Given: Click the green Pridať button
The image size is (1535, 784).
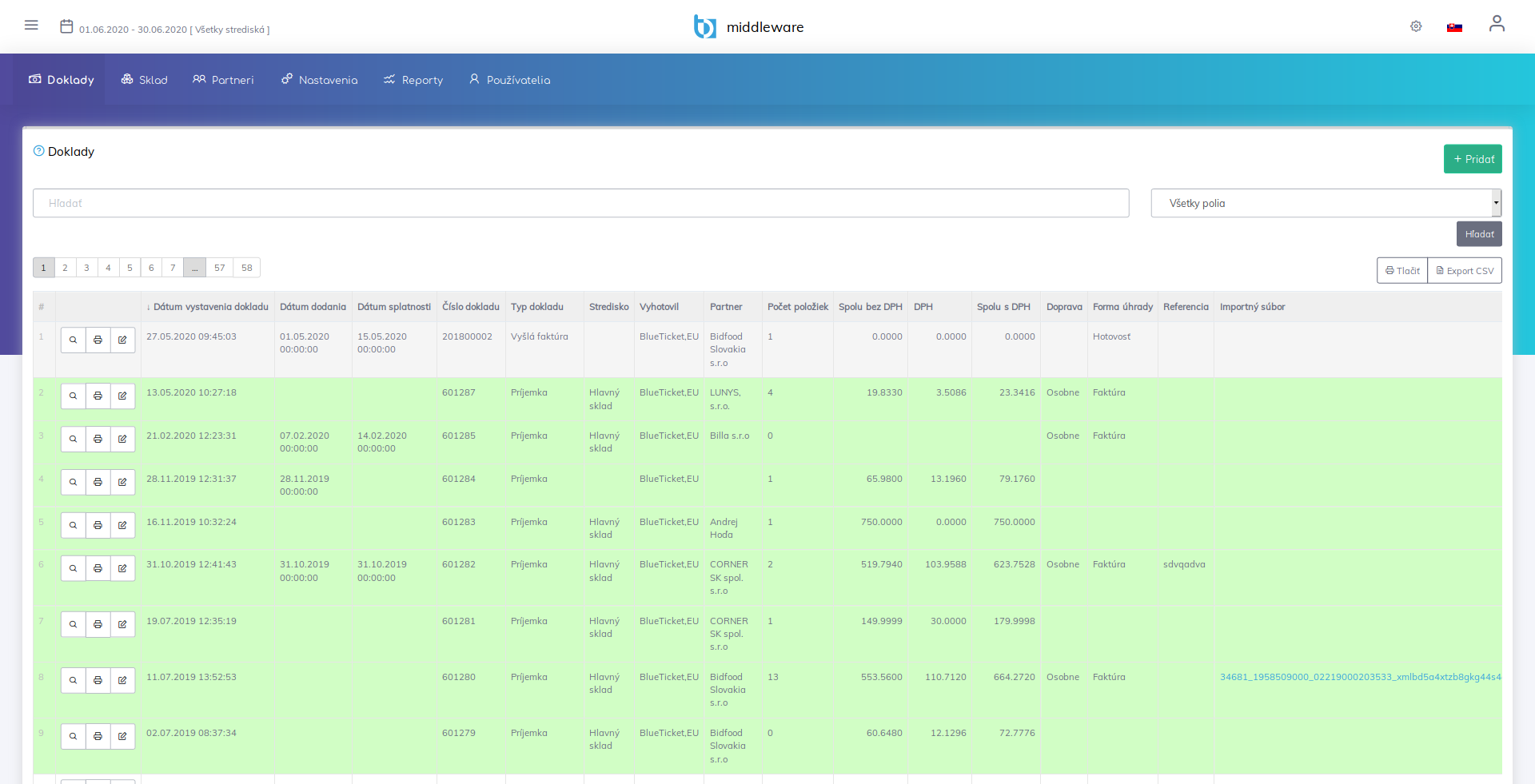Looking at the screenshot, I should (x=1472, y=159).
